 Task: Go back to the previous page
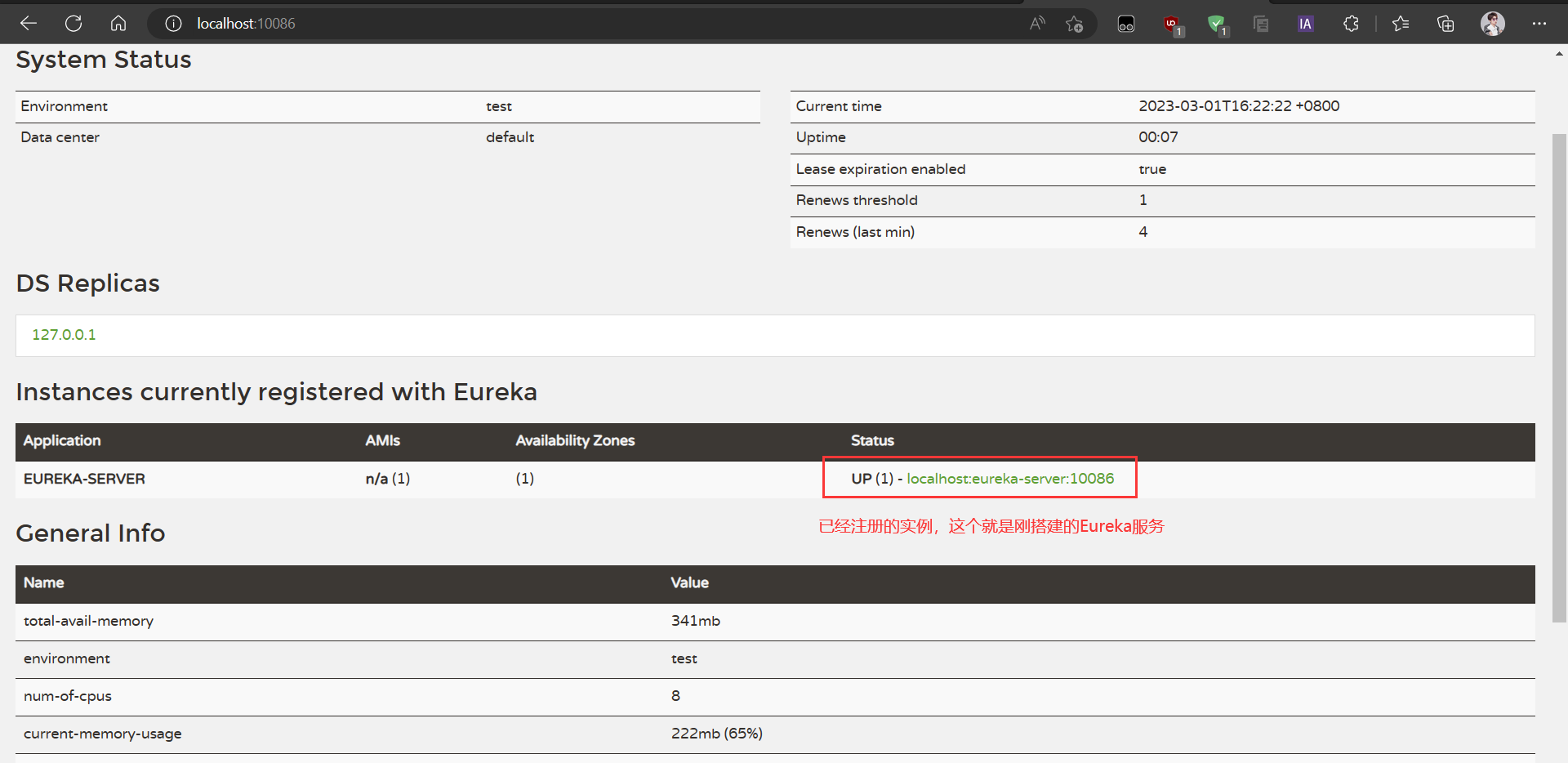(x=29, y=24)
